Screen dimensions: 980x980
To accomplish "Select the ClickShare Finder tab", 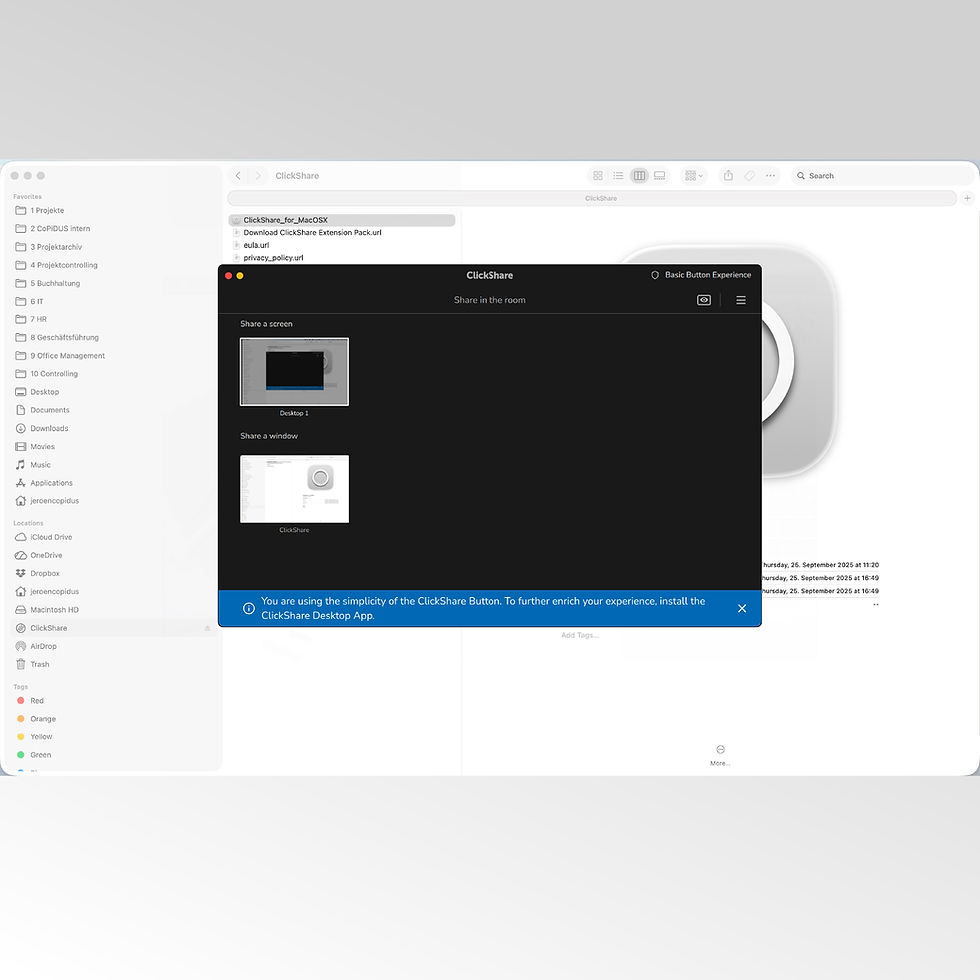I will click(x=592, y=198).
